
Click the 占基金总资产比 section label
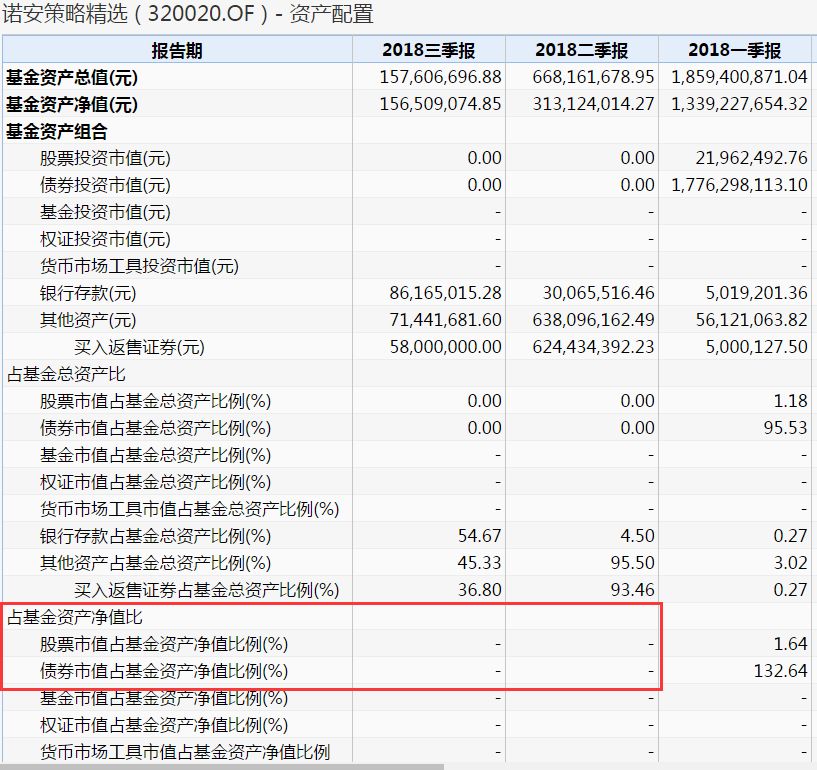coord(66,375)
